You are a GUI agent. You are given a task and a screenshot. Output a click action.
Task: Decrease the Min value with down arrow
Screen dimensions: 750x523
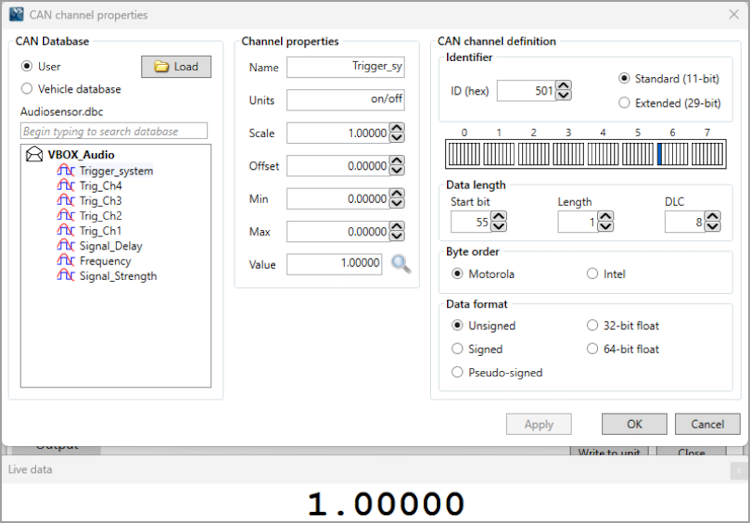[x=397, y=203]
